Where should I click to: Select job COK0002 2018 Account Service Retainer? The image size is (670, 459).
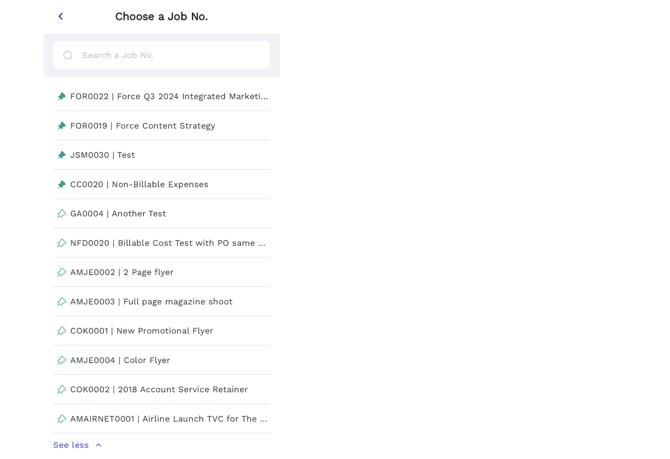pyautogui.click(x=159, y=389)
